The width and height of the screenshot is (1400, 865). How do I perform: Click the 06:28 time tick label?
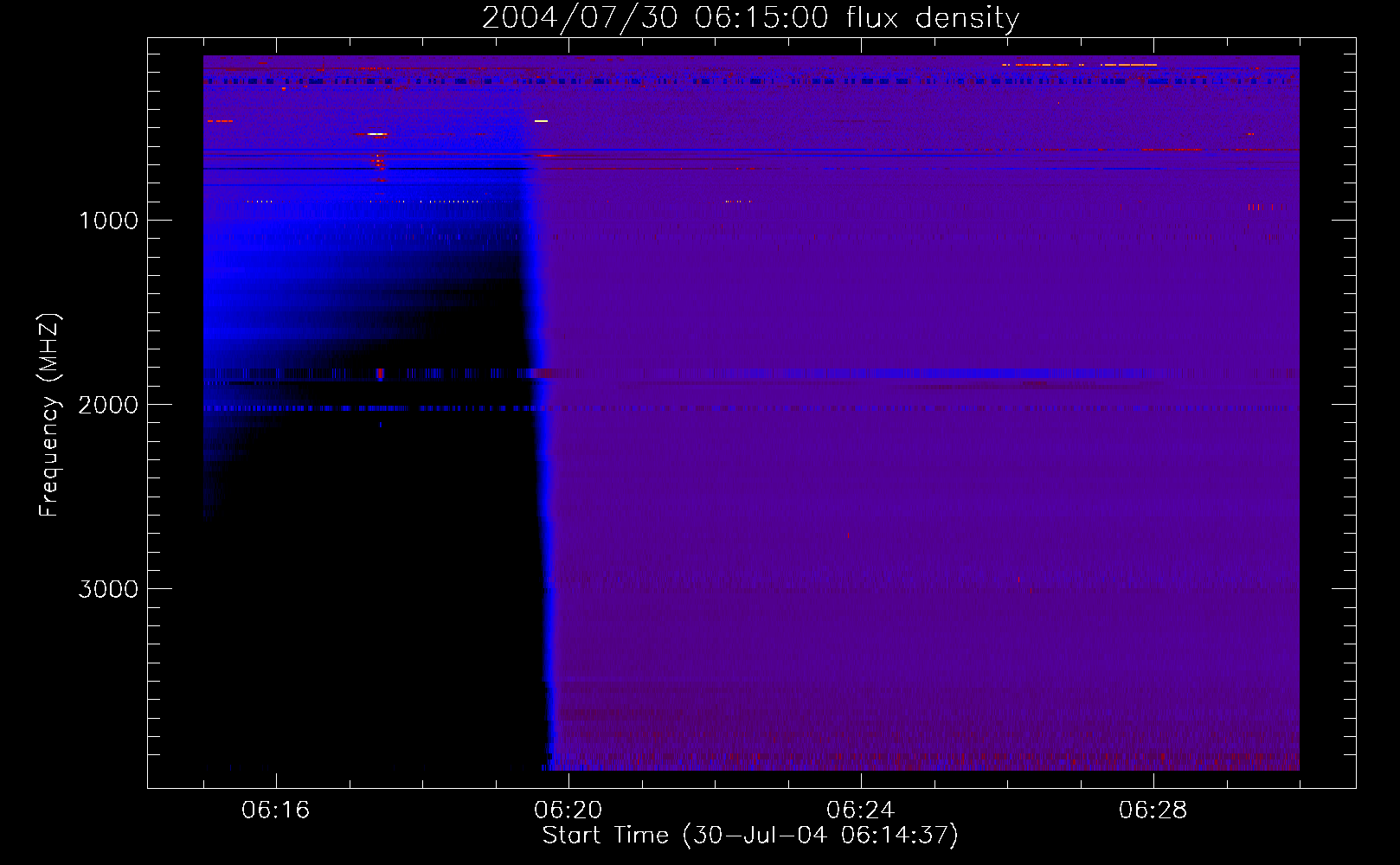point(1153,811)
